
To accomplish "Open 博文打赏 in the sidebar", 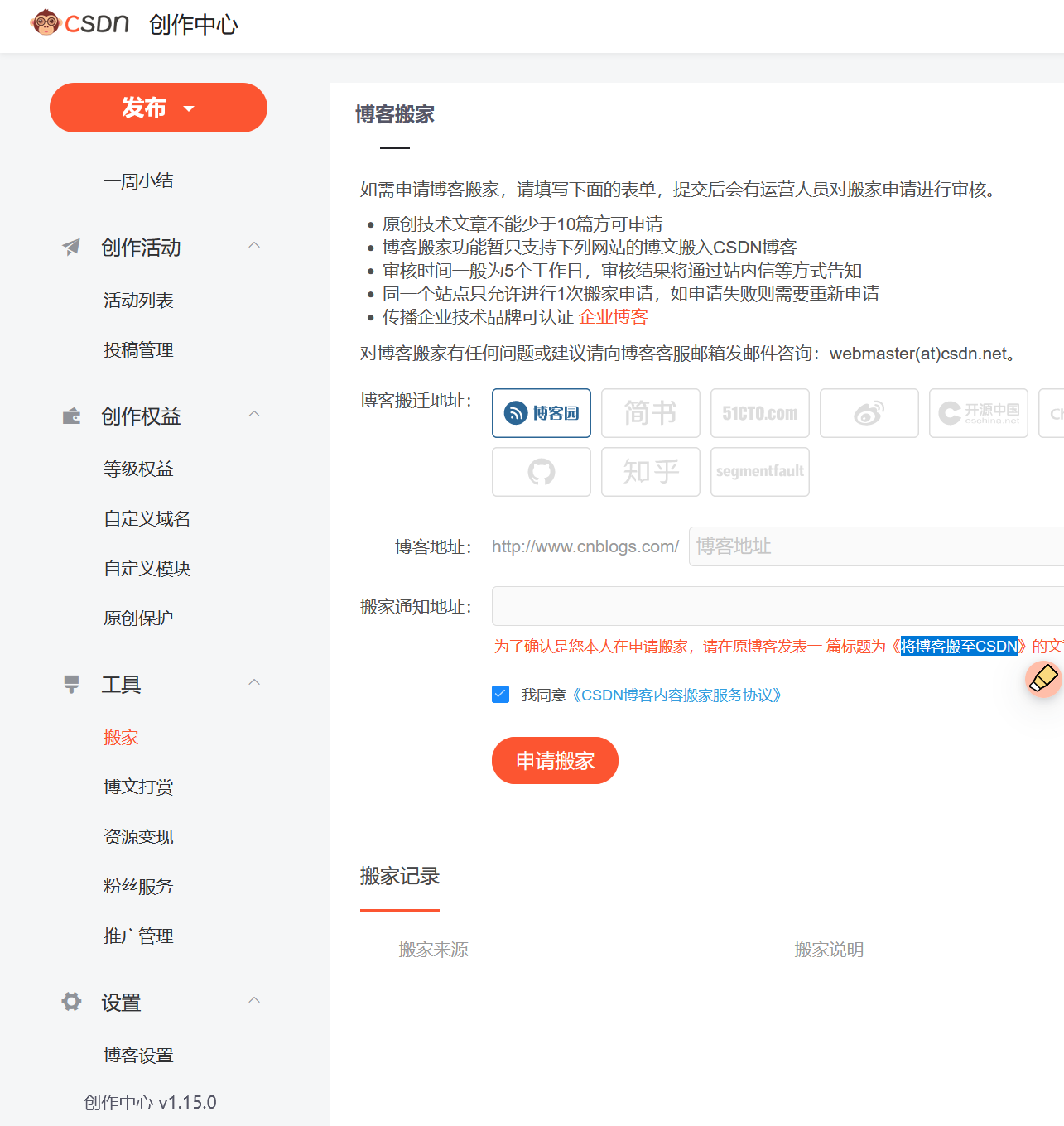I will click(138, 787).
